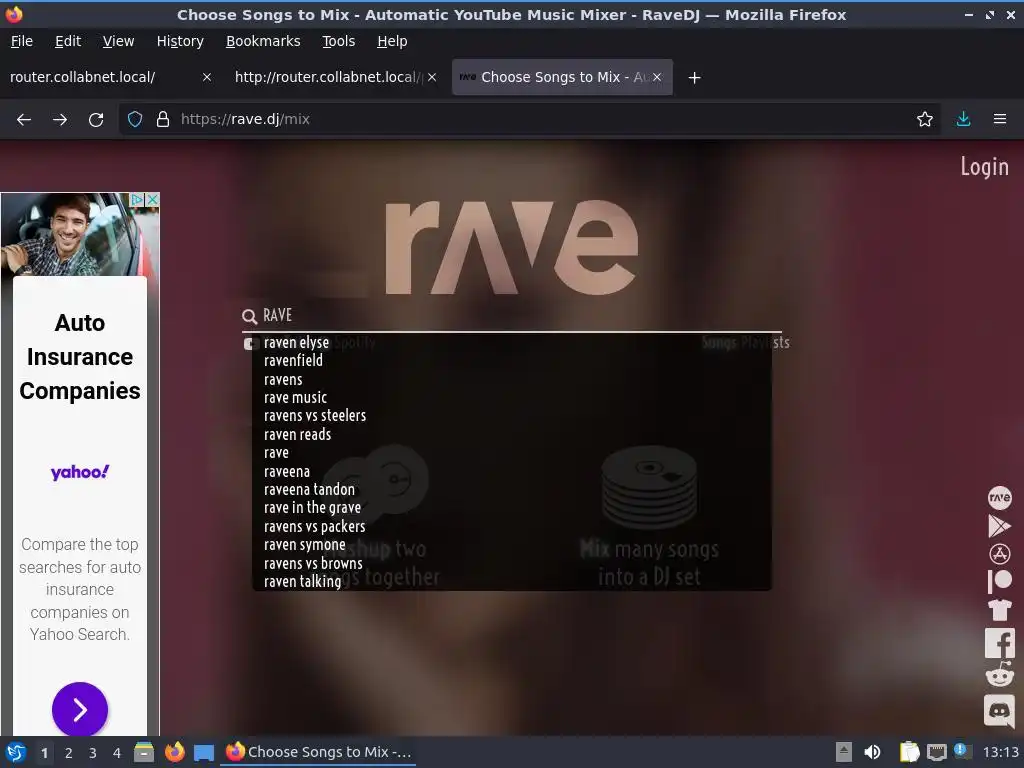This screenshot has height=768, width=1024.
Task: Click the show desktop icon in taskbar
Action: pos(204,752)
